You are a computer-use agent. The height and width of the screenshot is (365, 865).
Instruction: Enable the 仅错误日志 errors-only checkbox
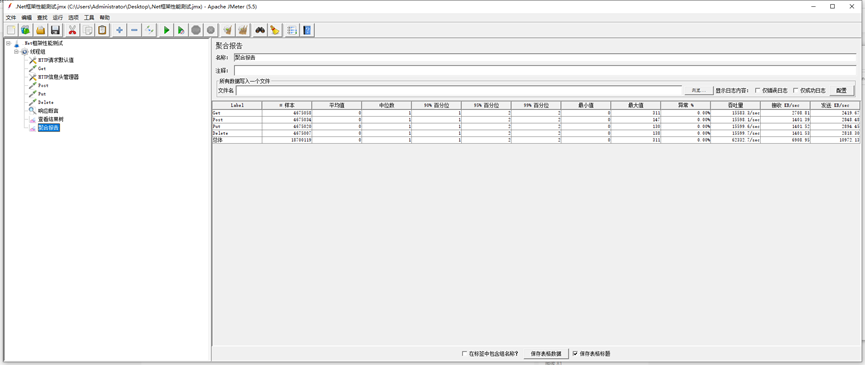[757, 90]
